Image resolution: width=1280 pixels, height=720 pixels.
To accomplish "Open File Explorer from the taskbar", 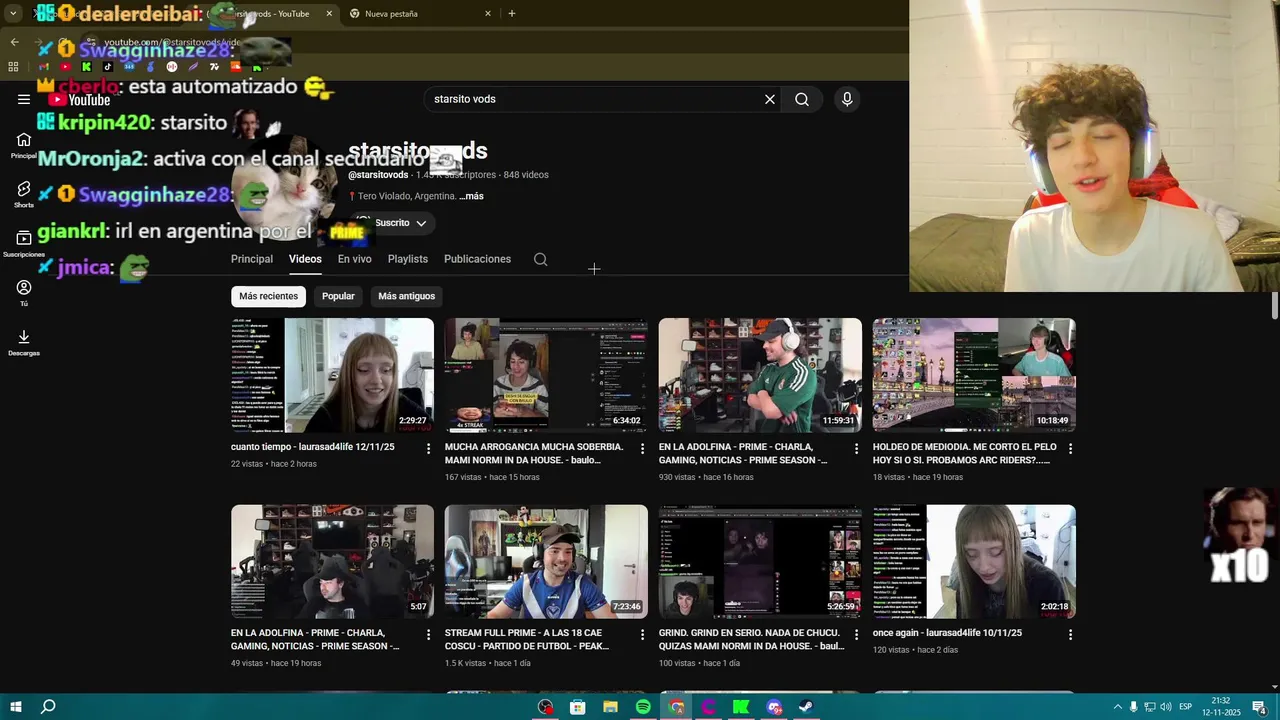I will pos(610,707).
